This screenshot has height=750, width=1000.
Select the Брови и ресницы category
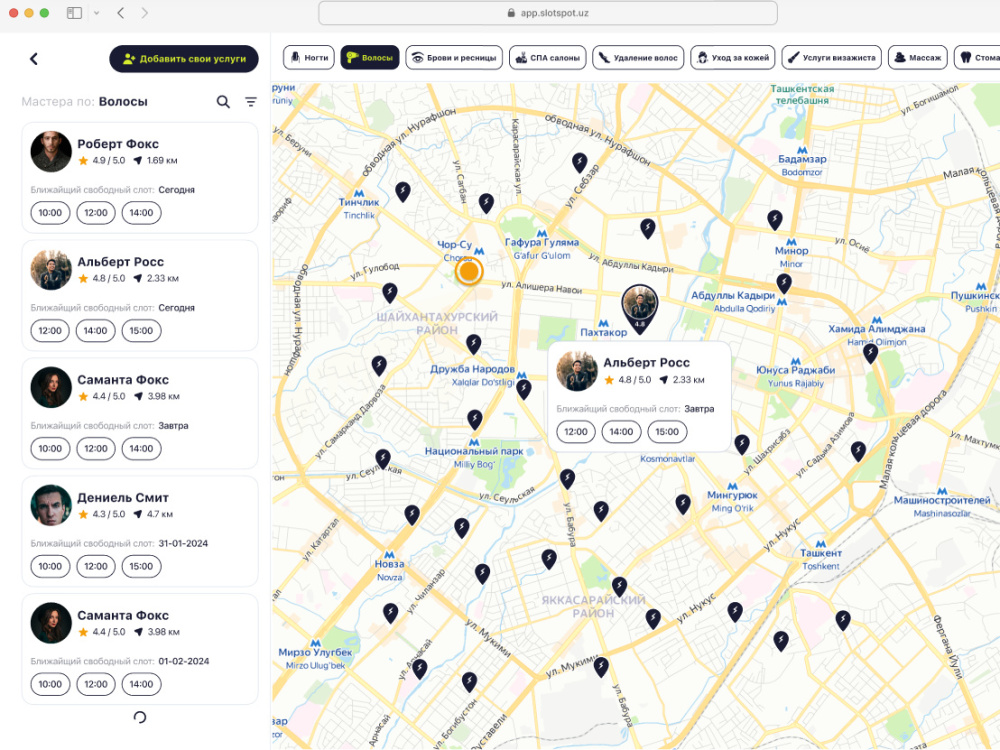(454, 57)
